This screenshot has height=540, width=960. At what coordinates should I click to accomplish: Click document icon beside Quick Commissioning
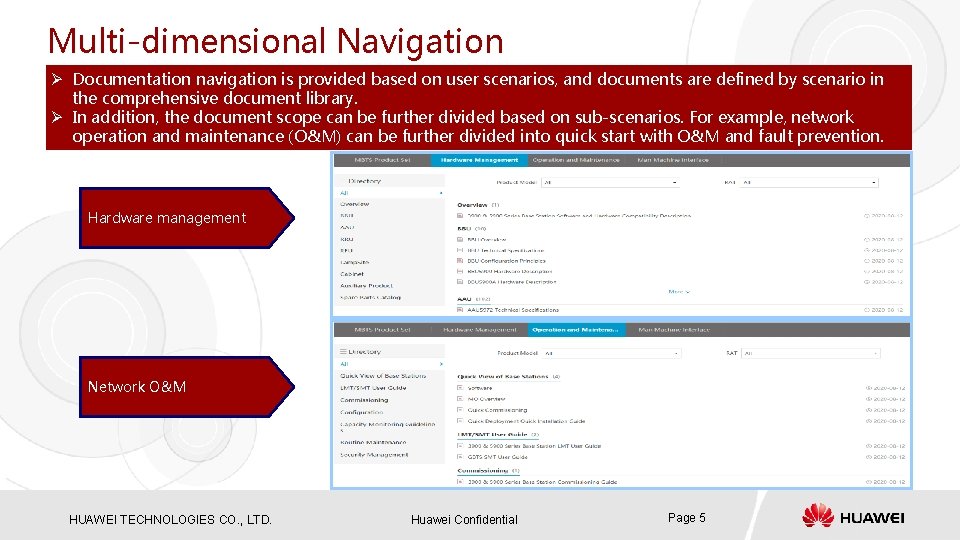point(460,410)
